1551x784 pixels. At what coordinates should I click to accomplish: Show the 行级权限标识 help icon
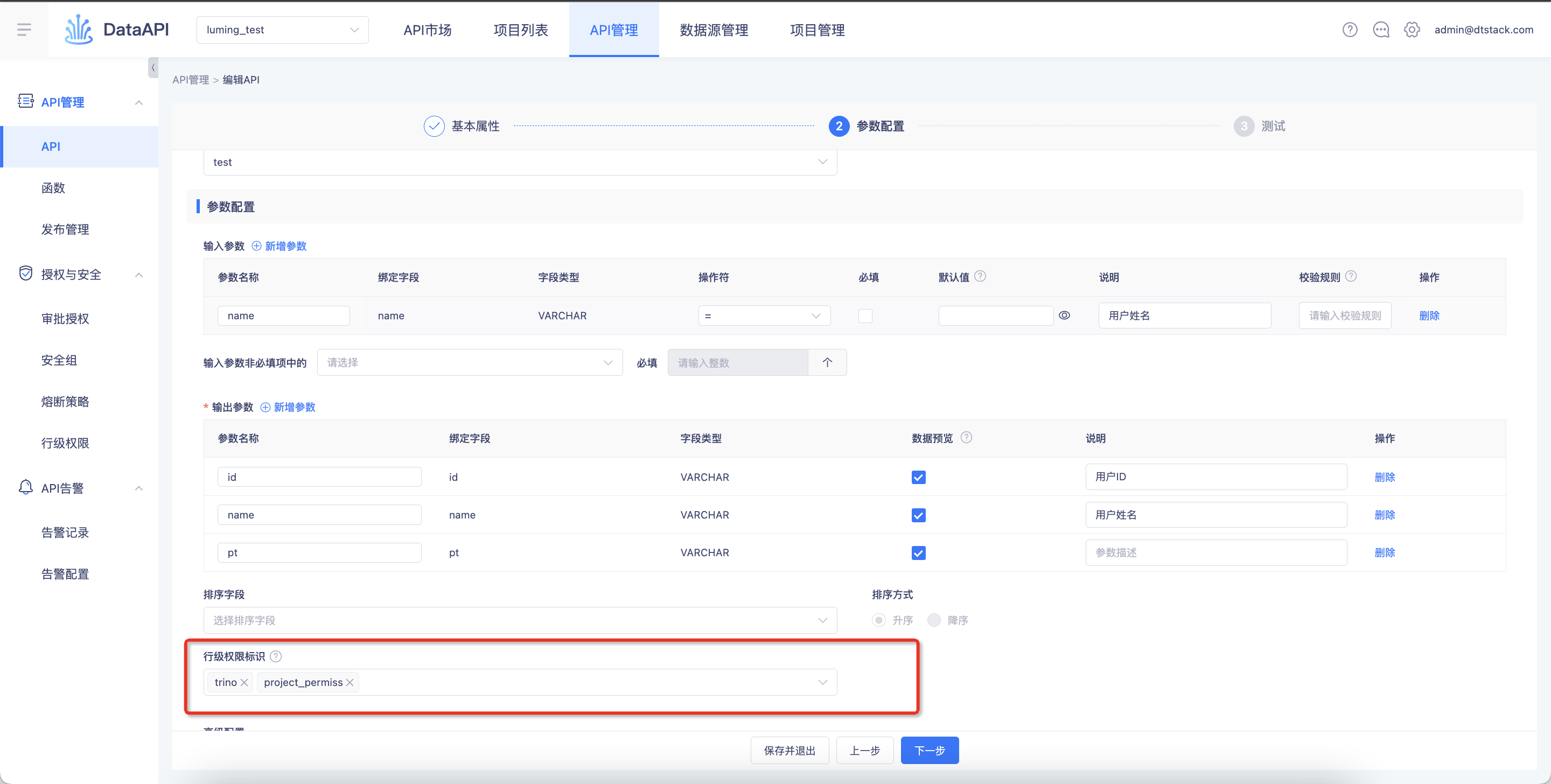(275, 656)
